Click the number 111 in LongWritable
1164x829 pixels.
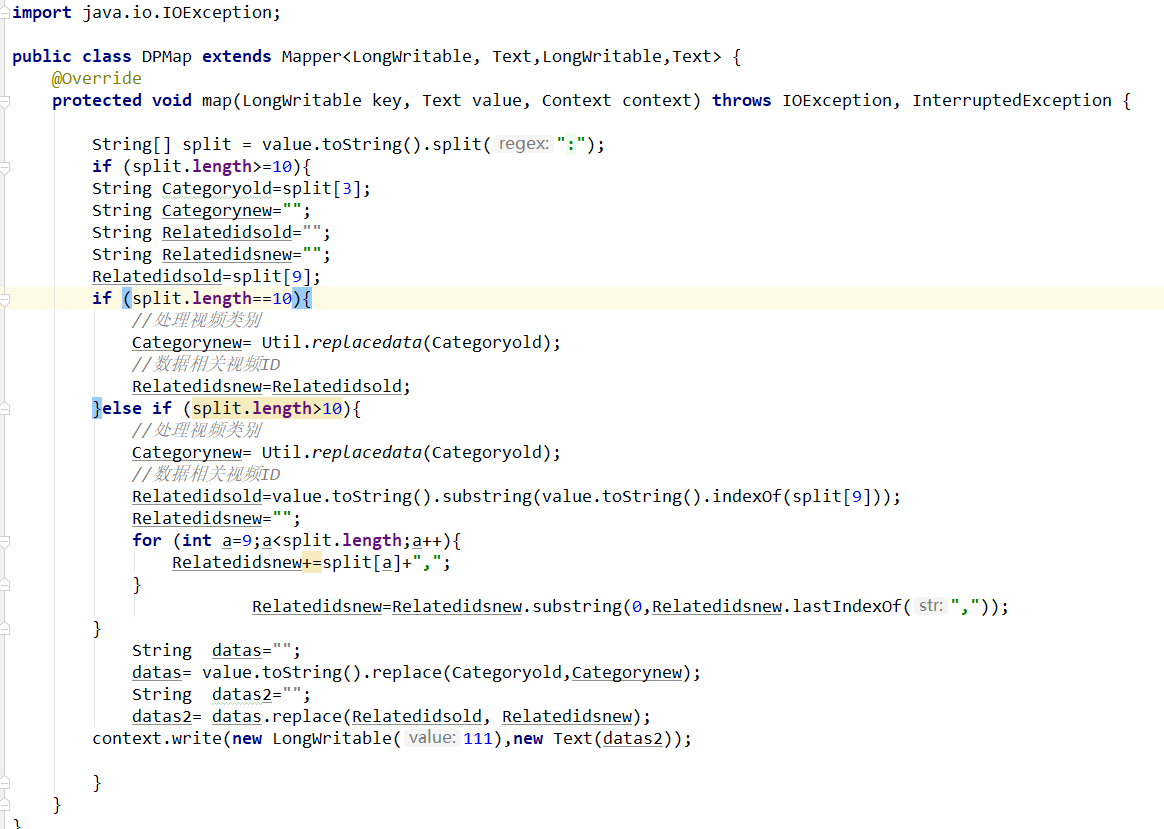[x=477, y=738]
